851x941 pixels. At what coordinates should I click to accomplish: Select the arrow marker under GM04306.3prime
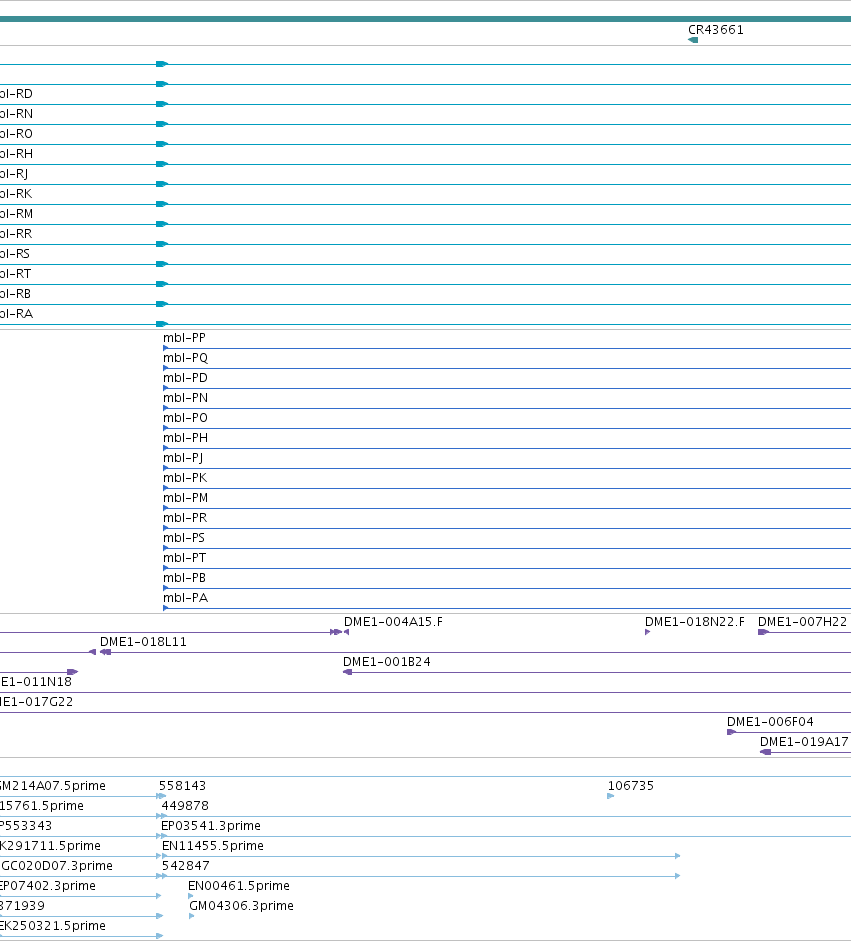[x=191, y=916]
